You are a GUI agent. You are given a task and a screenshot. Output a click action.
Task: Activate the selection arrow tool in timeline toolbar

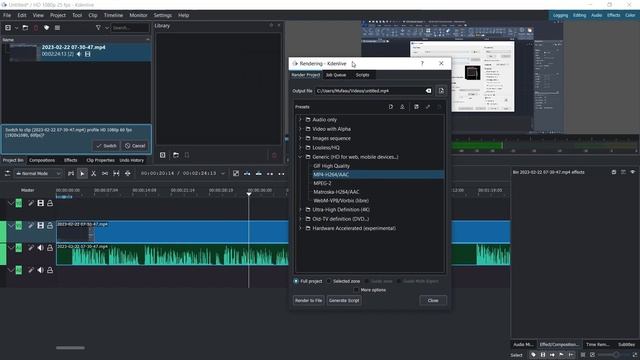pos(82,173)
